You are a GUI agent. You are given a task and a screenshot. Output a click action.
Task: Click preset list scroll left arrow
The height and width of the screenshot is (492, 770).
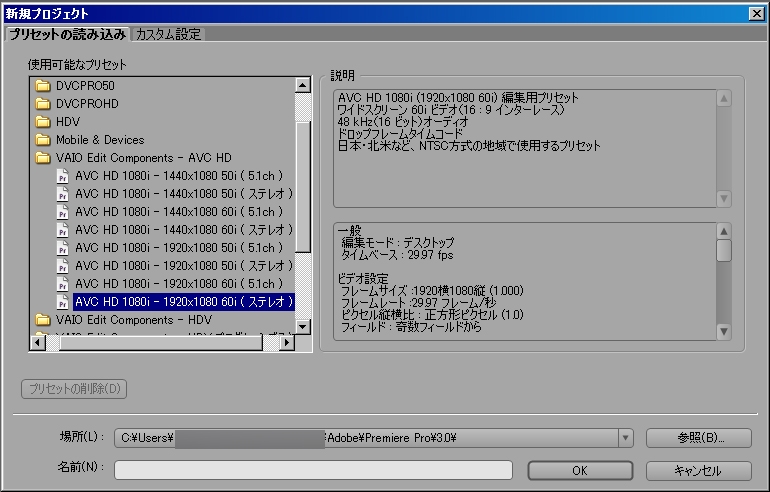[38, 342]
